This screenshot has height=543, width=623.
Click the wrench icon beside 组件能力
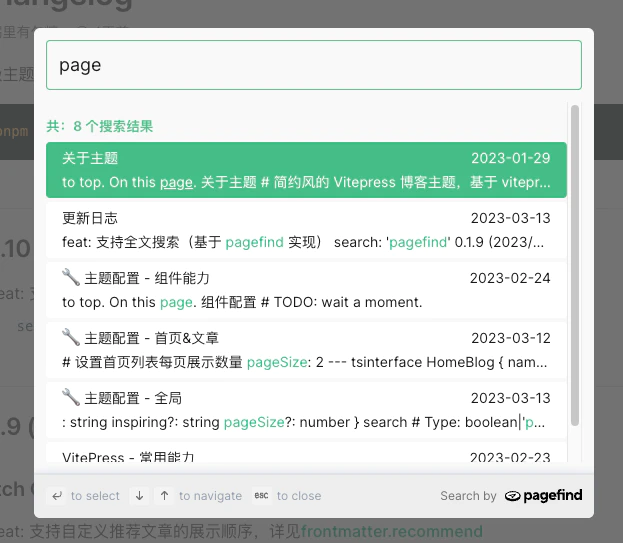(70, 277)
